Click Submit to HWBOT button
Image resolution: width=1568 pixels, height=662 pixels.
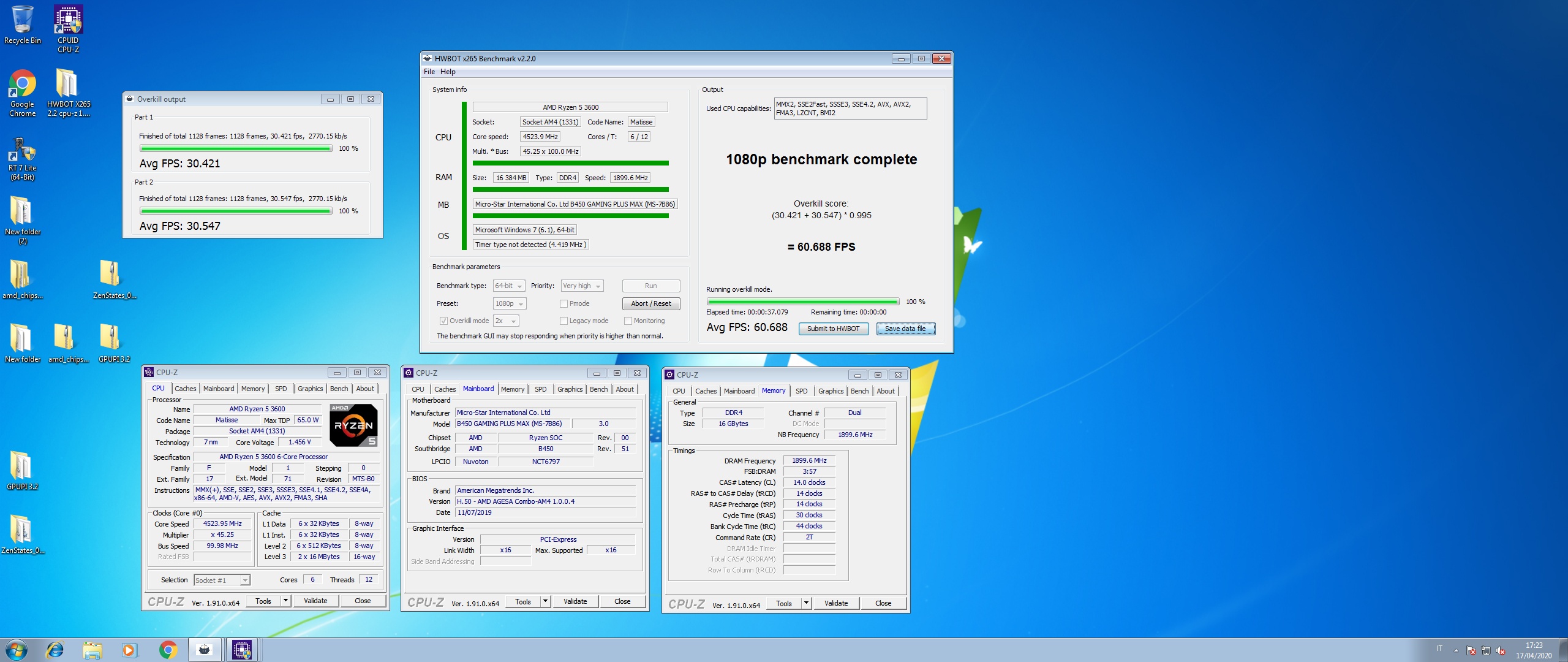(833, 329)
